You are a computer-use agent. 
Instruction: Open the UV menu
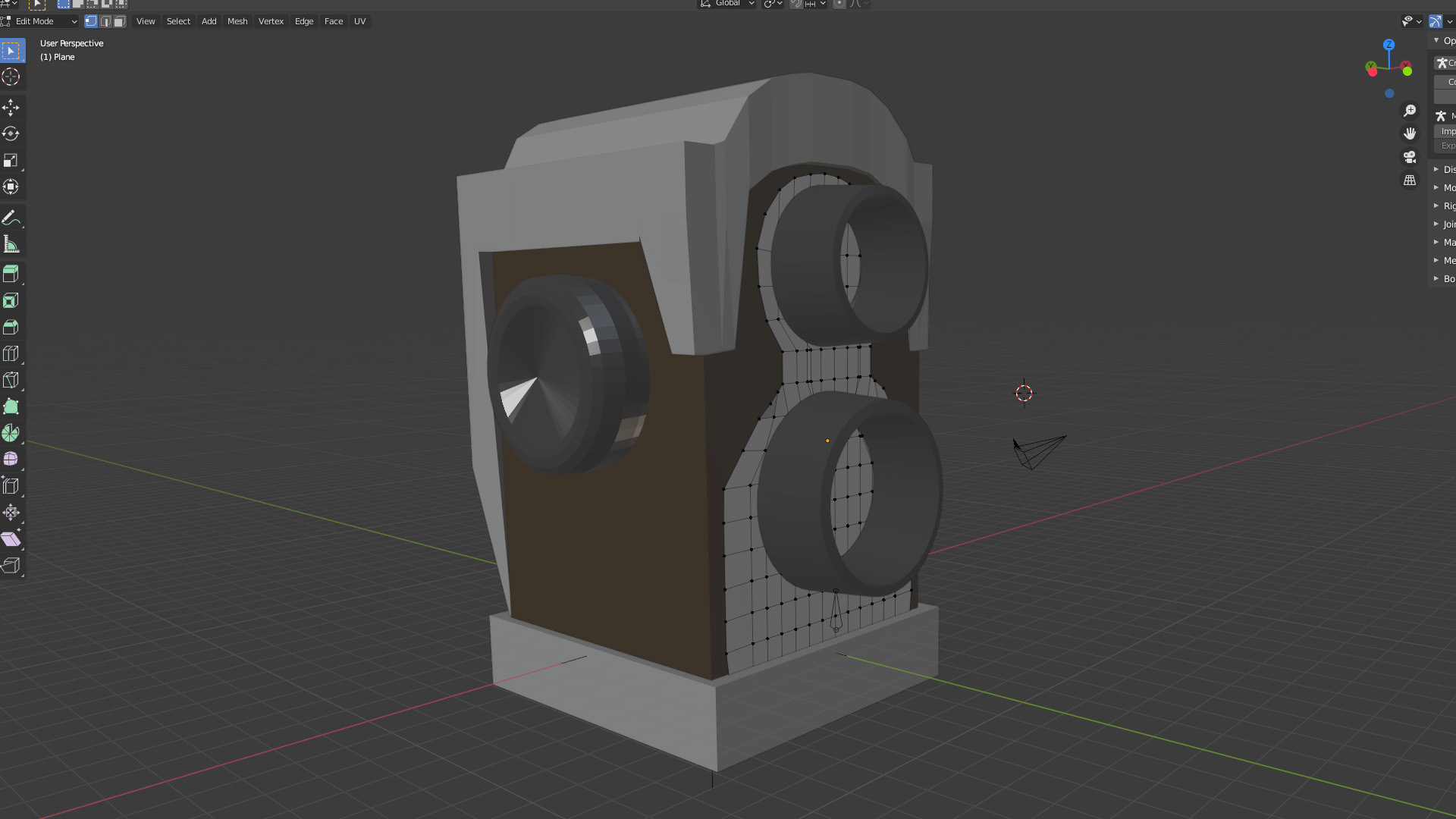pyautogui.click(x=360, y=21)
